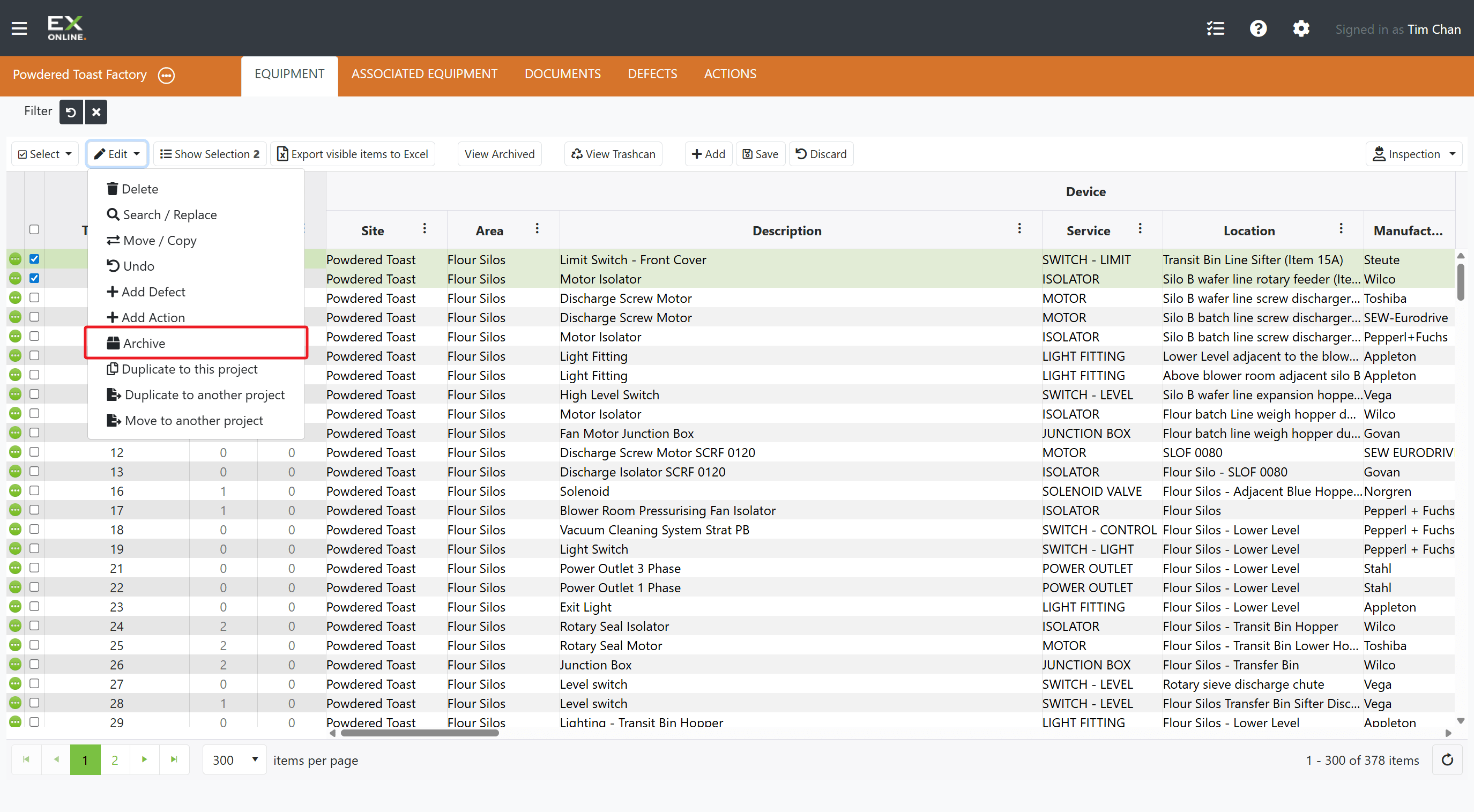Image resolution: width=1474 pixels, height=812 pixels.
Task: Choose Archive from Edit menu
Action: (x=196, y=343)
